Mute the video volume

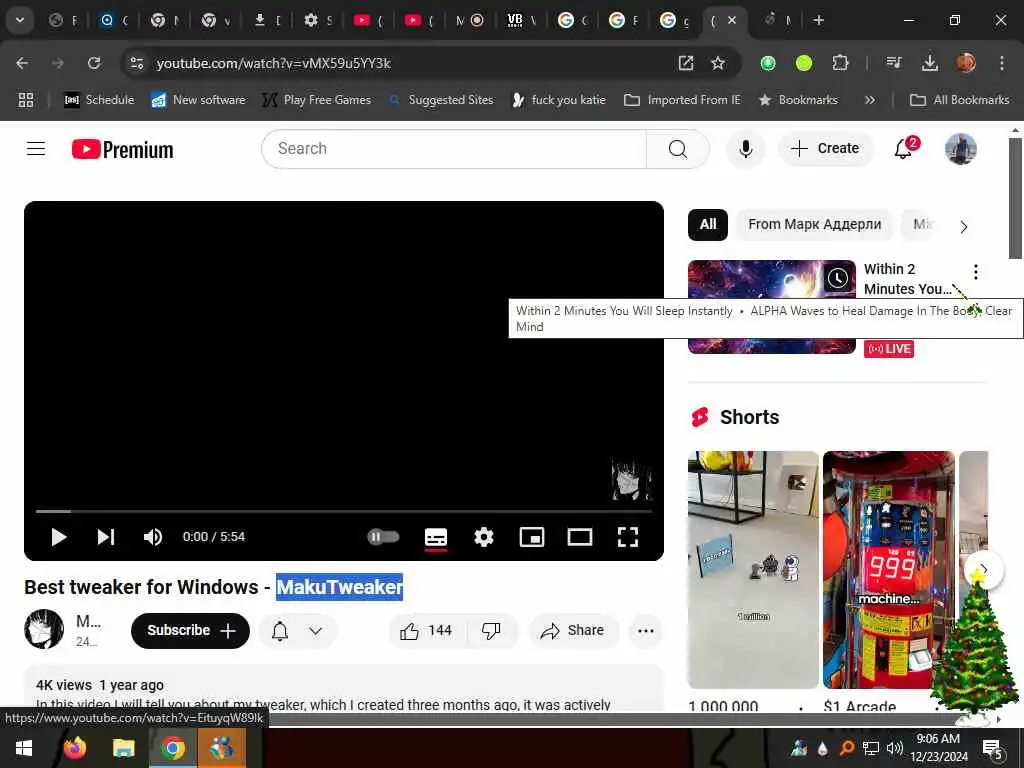pyautogui.click(x=153, y=537)
